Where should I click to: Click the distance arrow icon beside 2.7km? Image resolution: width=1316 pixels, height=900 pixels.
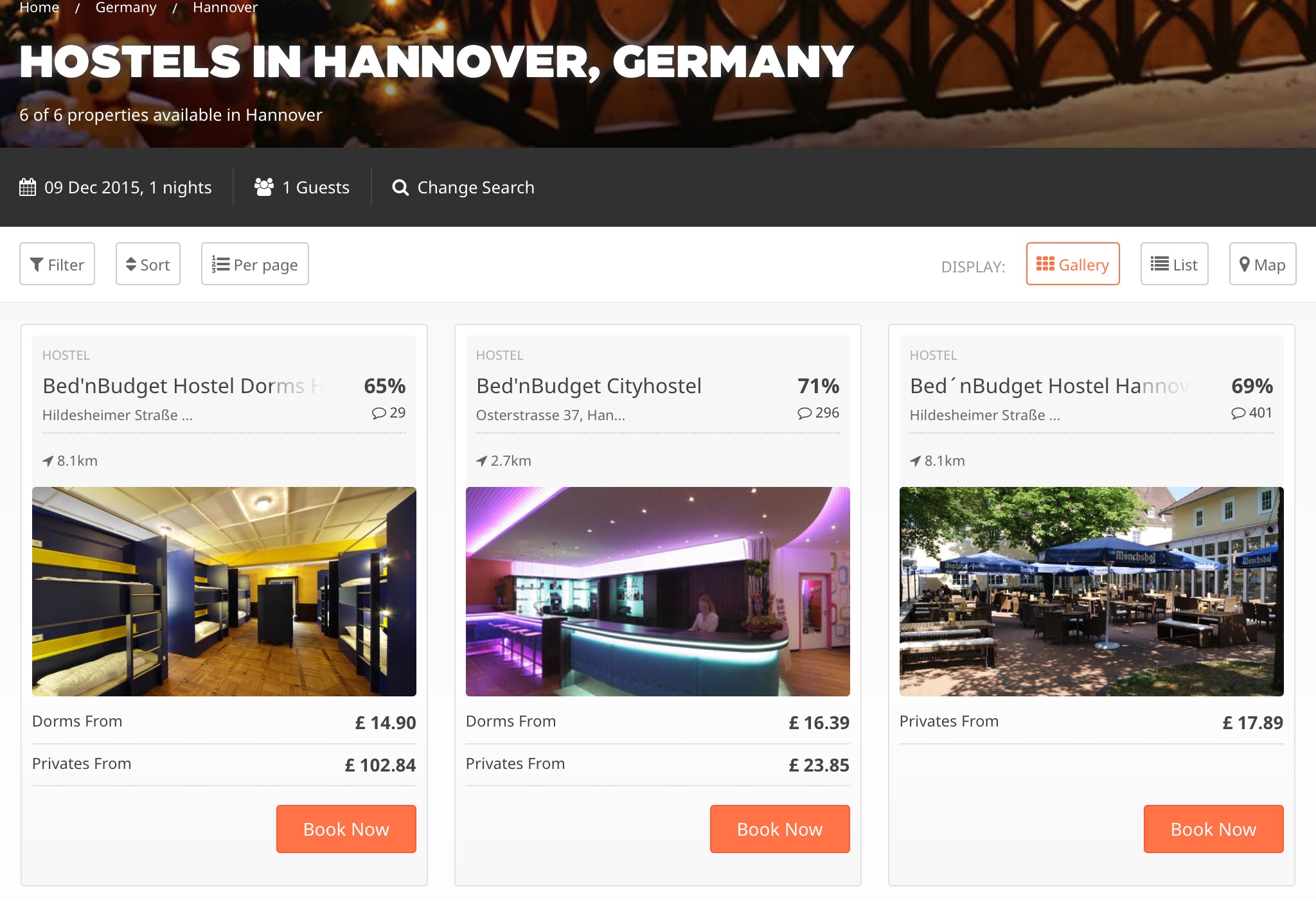click(481, 461)
